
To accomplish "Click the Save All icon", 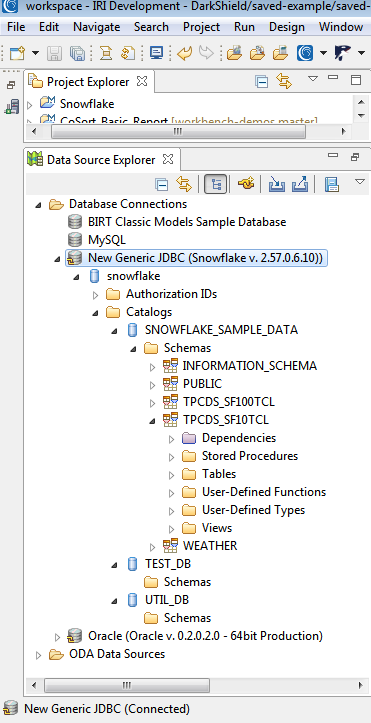I will point(77,53).
